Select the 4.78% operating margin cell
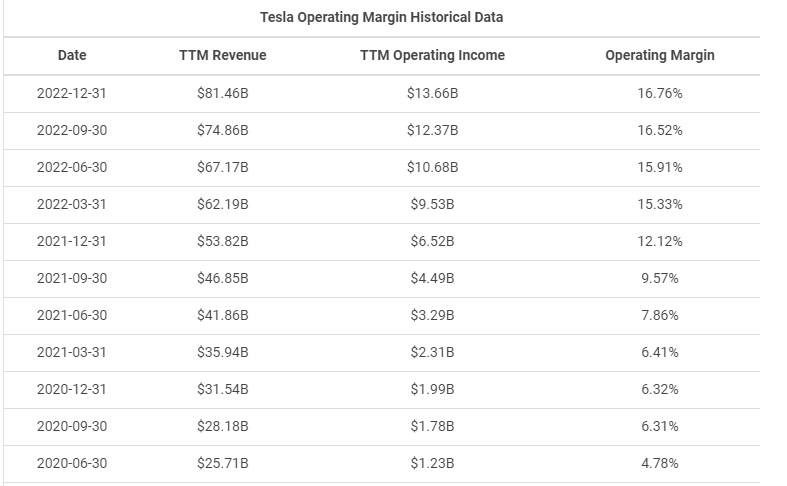This screenshot has width=787, height=486. 660,464
